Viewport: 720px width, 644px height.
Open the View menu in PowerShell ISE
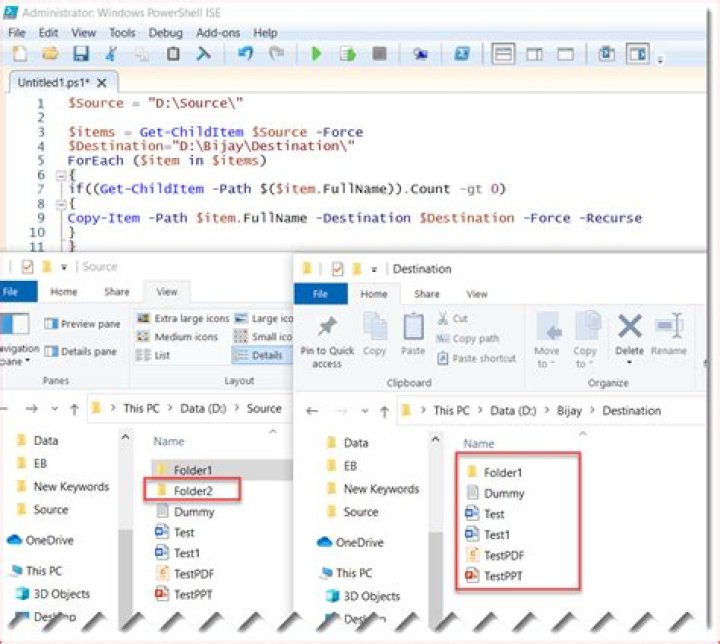tap(84, 33)
